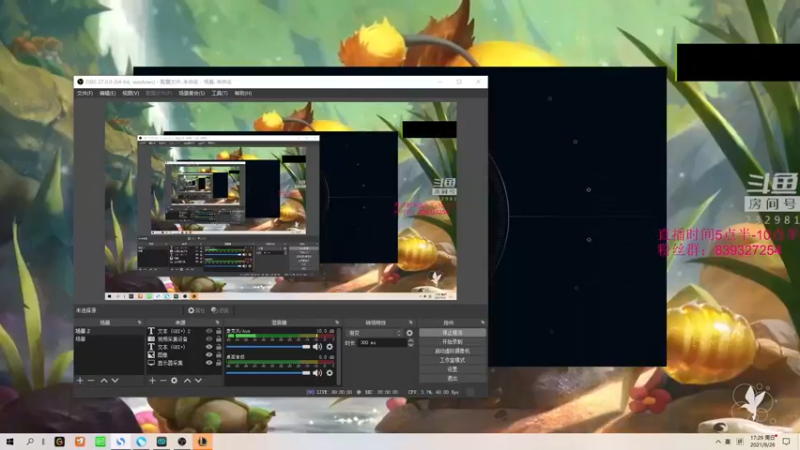The height and width of the screenshot is (450, 800).
Task: Adjust the 麦克风/Aux volume slider
Action: (x=268, y=347)
